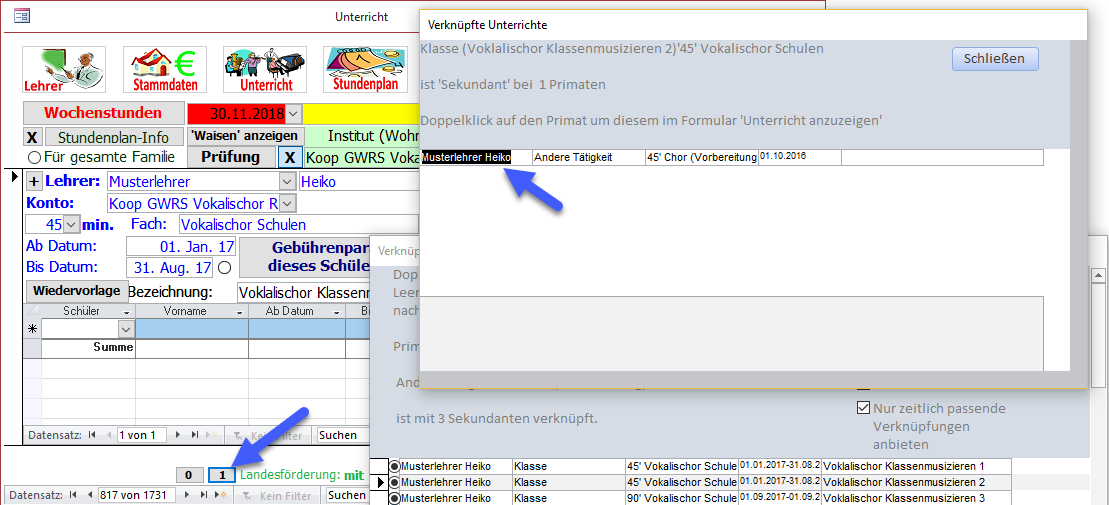Select the Musterlehrer Heiko primat entry

(x=466, y=157)
